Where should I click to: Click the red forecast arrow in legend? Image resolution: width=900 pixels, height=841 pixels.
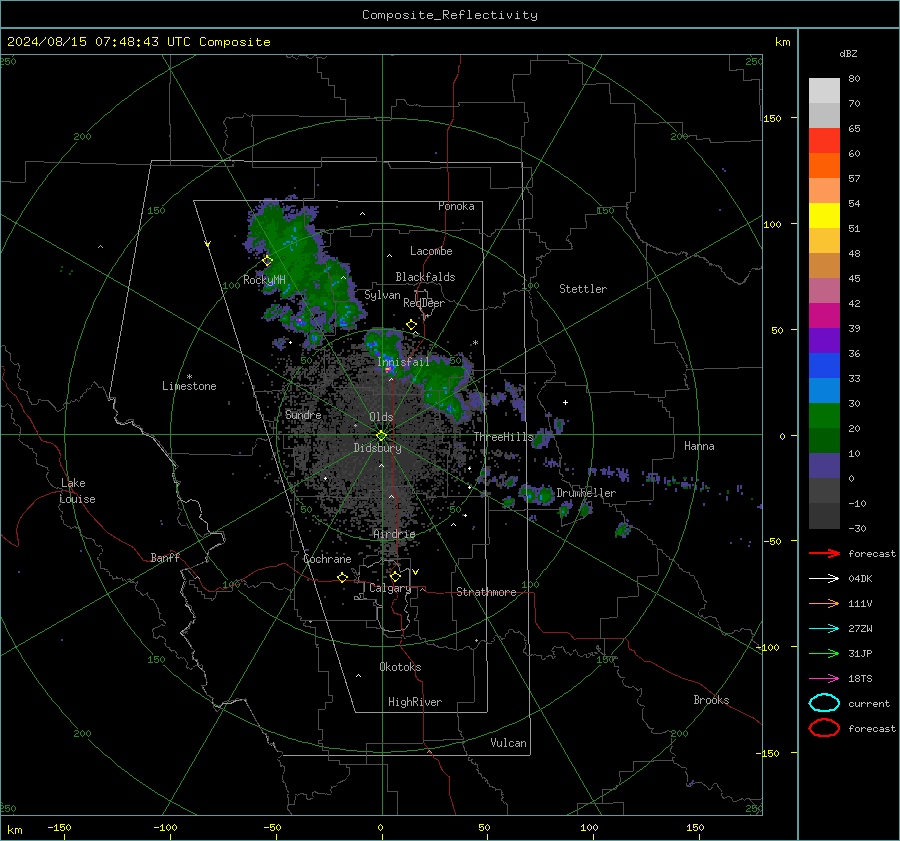coord(824,553)
